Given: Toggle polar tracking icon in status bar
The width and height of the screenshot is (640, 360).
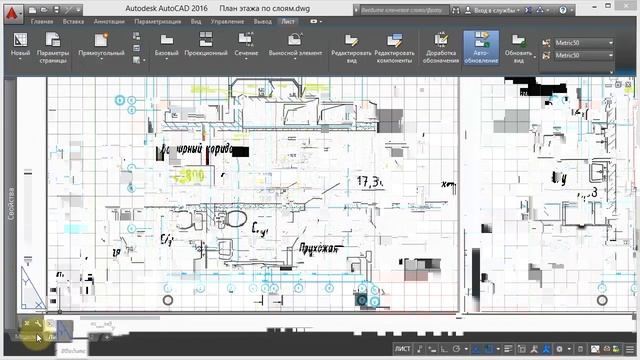Looking at the screenshot, I should 456,349.
